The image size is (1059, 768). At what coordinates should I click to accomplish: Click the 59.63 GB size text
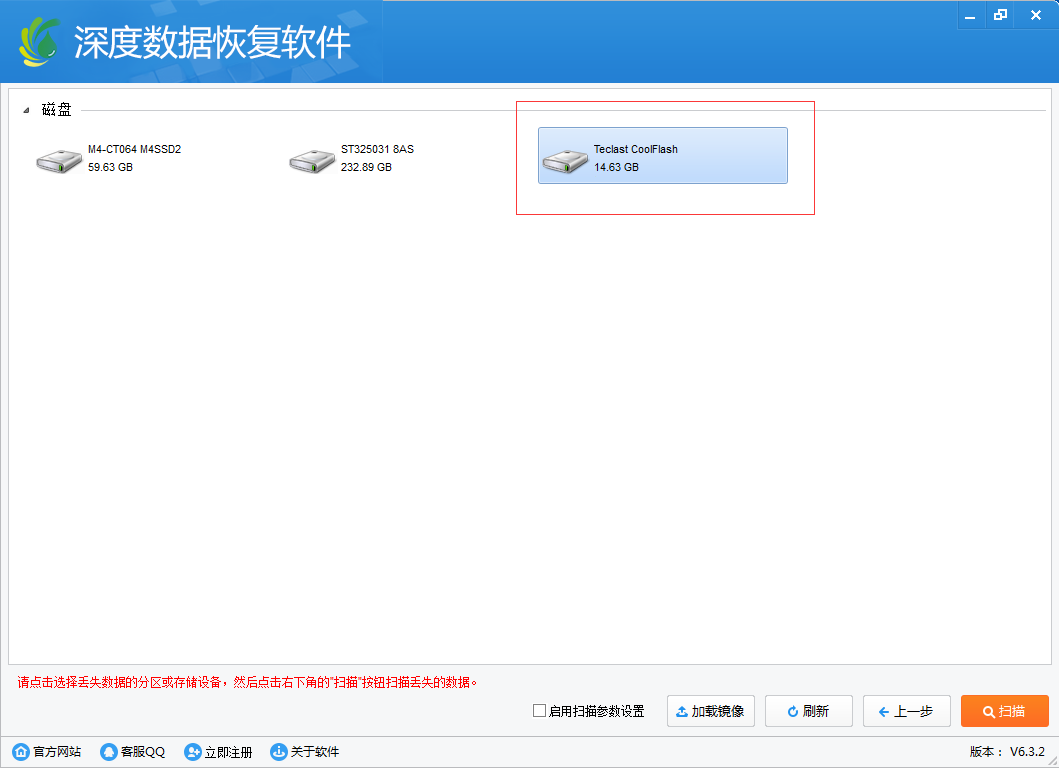tap(110, 167)
